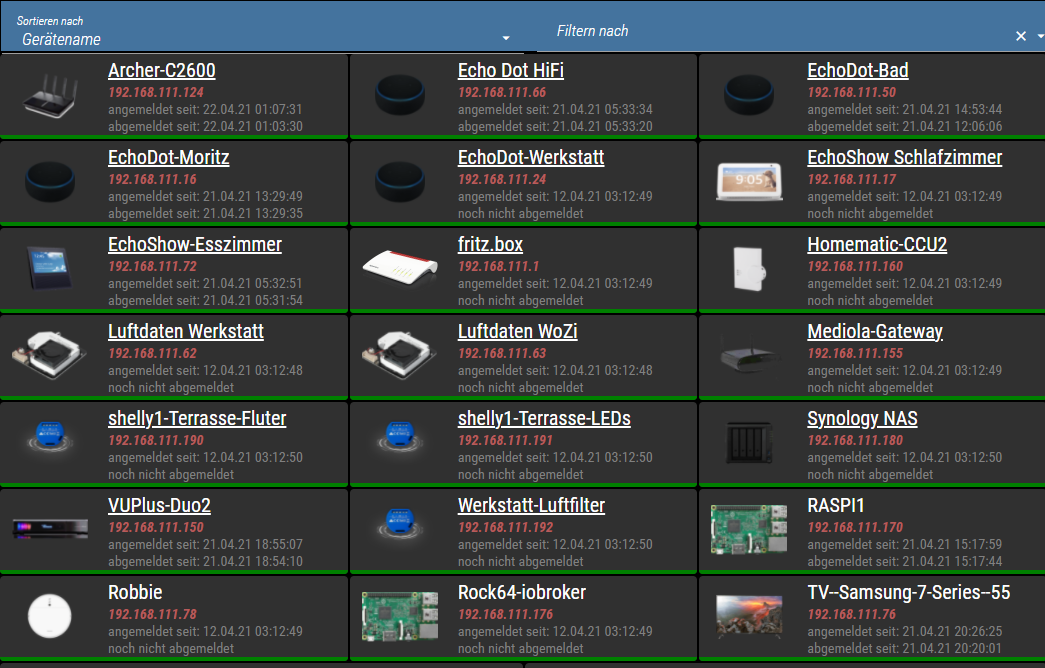Select the Robbie device name
The image size is (1045, 668).
tap(135, 593)
